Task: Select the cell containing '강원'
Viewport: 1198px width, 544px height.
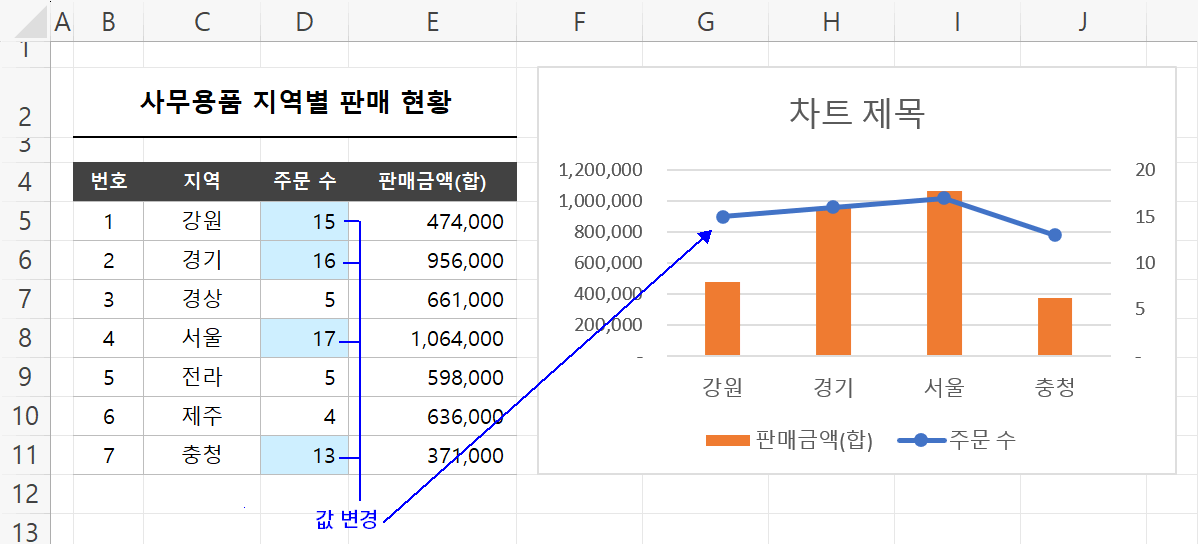Action: [x=202, y=222]
